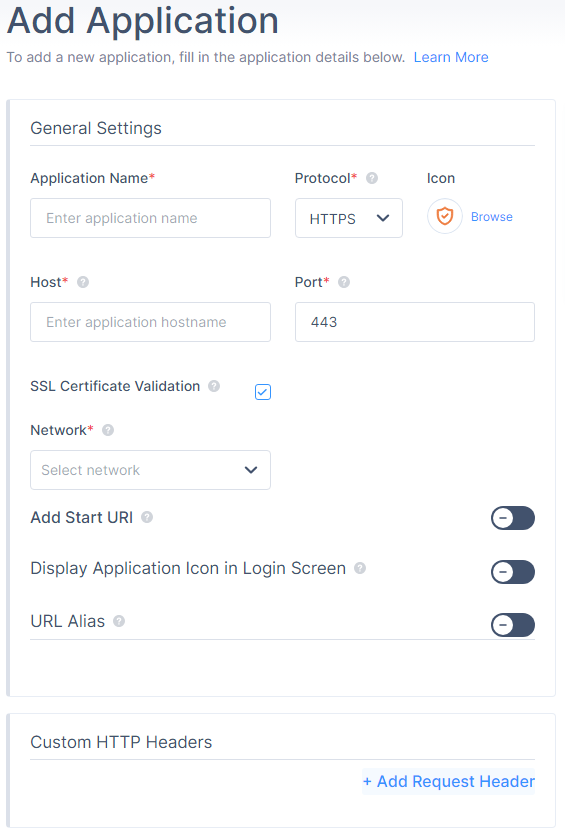Screen dimensions: 565x839
Task: Click the Host help question-mark icon
Action: coord(83,282)
